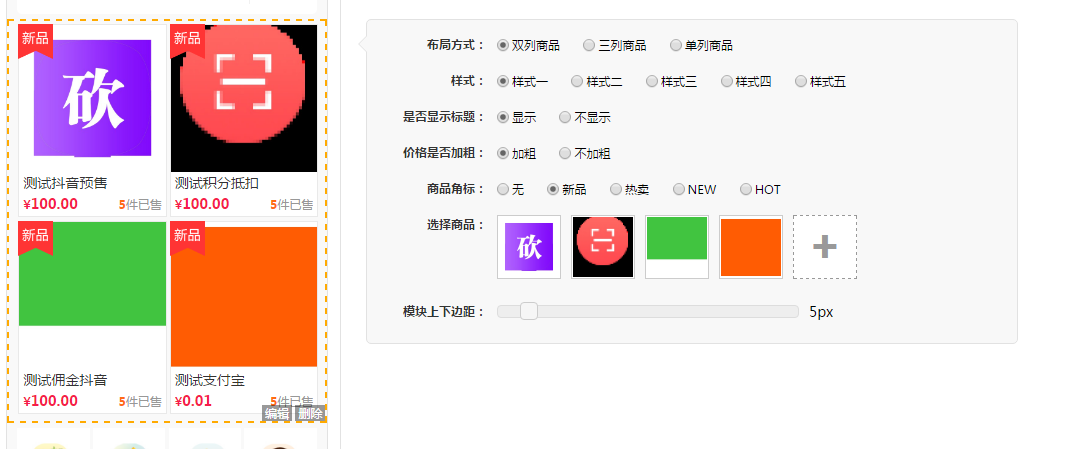Click the product title 测试佣金抖音
The width and height of the screenshot is (1082, 449).
tap(66, 380)
